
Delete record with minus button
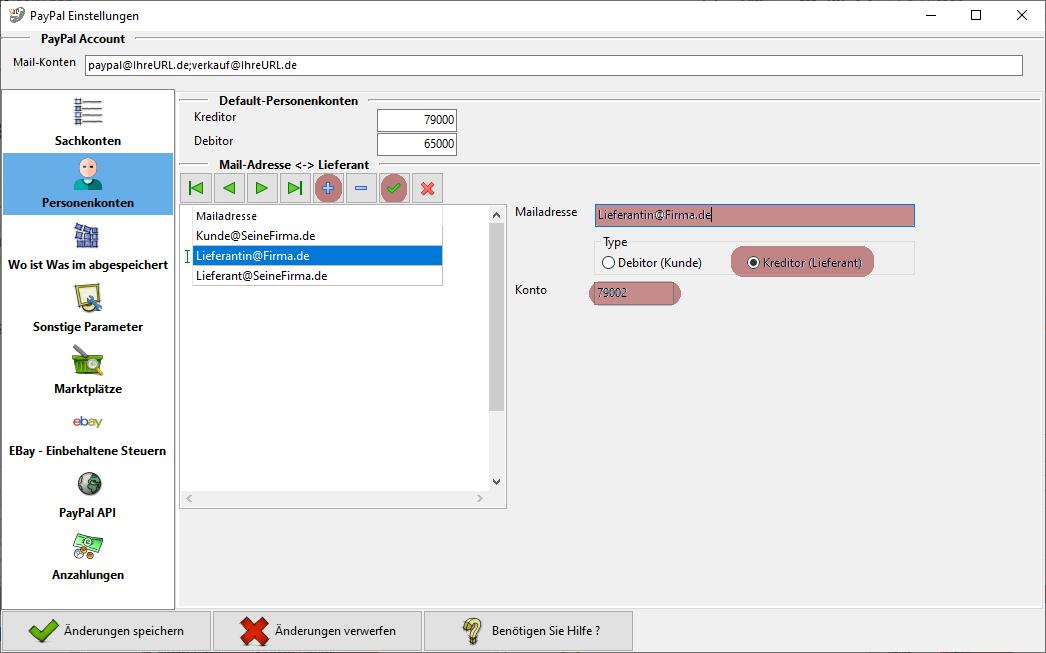361,188
